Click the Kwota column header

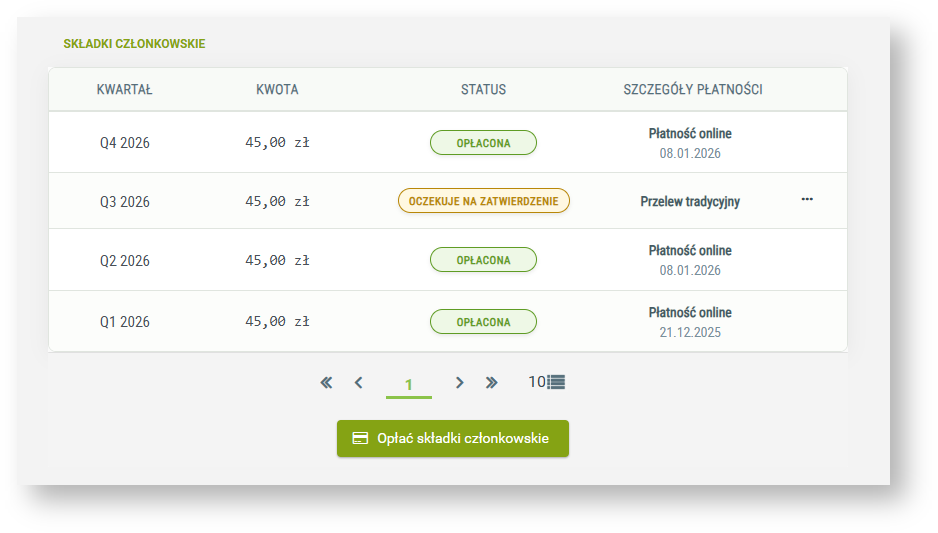pos(277,89)
